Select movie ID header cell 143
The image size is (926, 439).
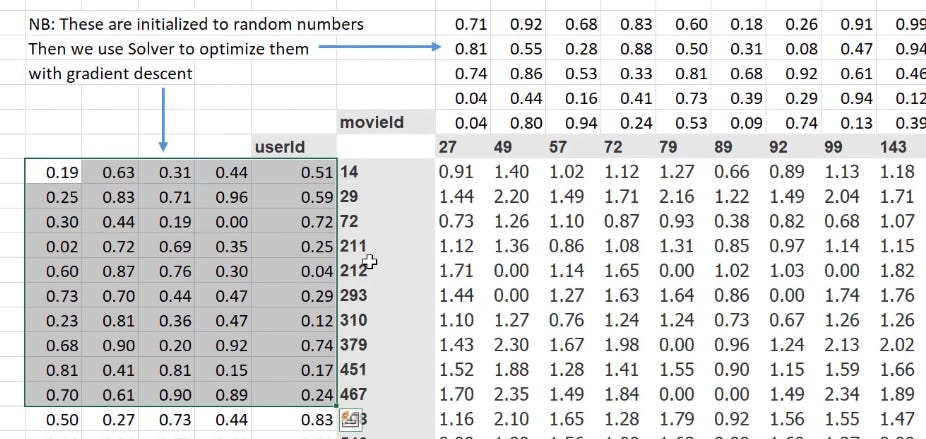[x=896, y=147]
